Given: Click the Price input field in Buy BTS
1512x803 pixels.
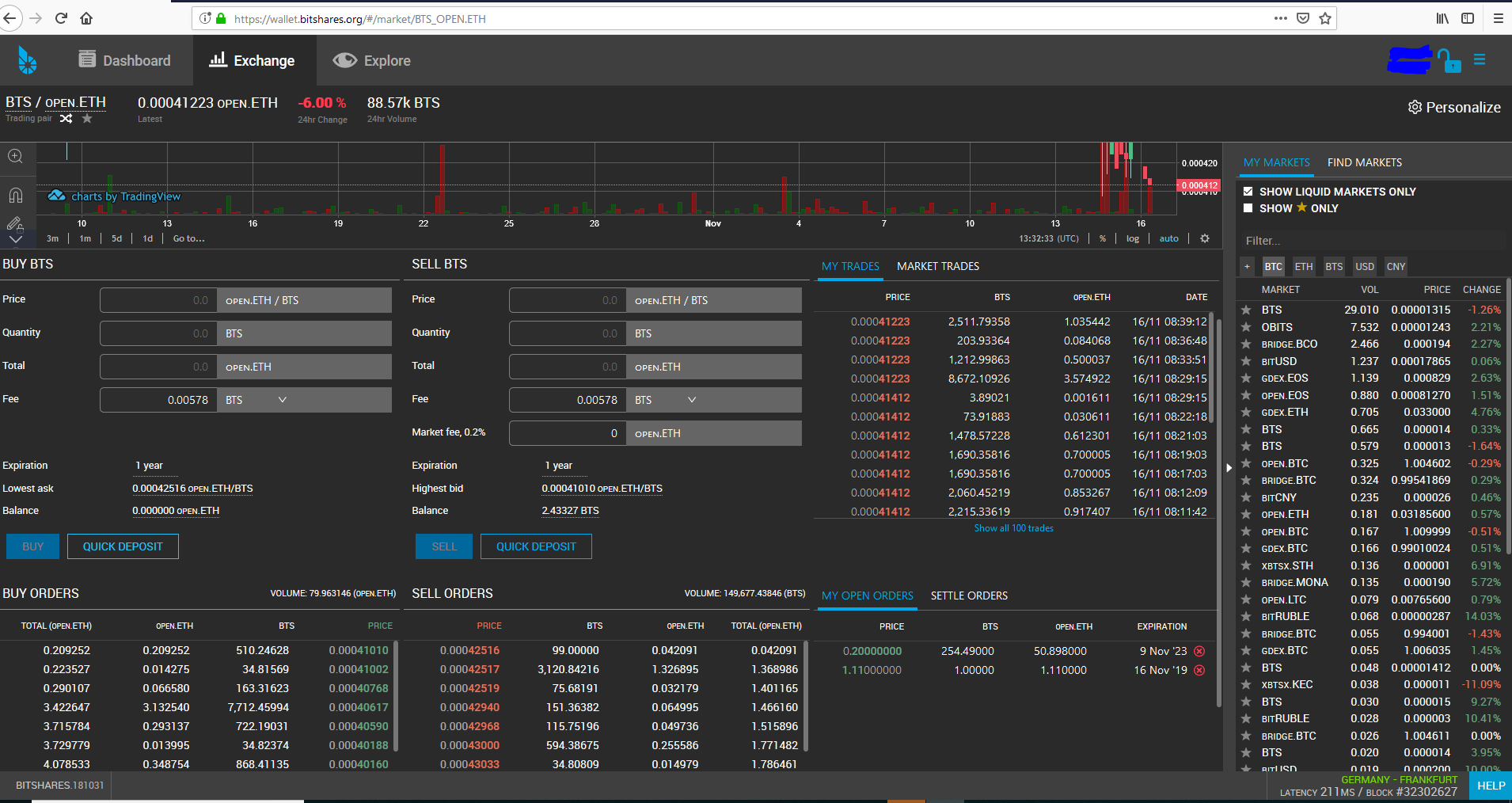Looking at the screenshot, I should pyautogui.click(x=157, y=299).
